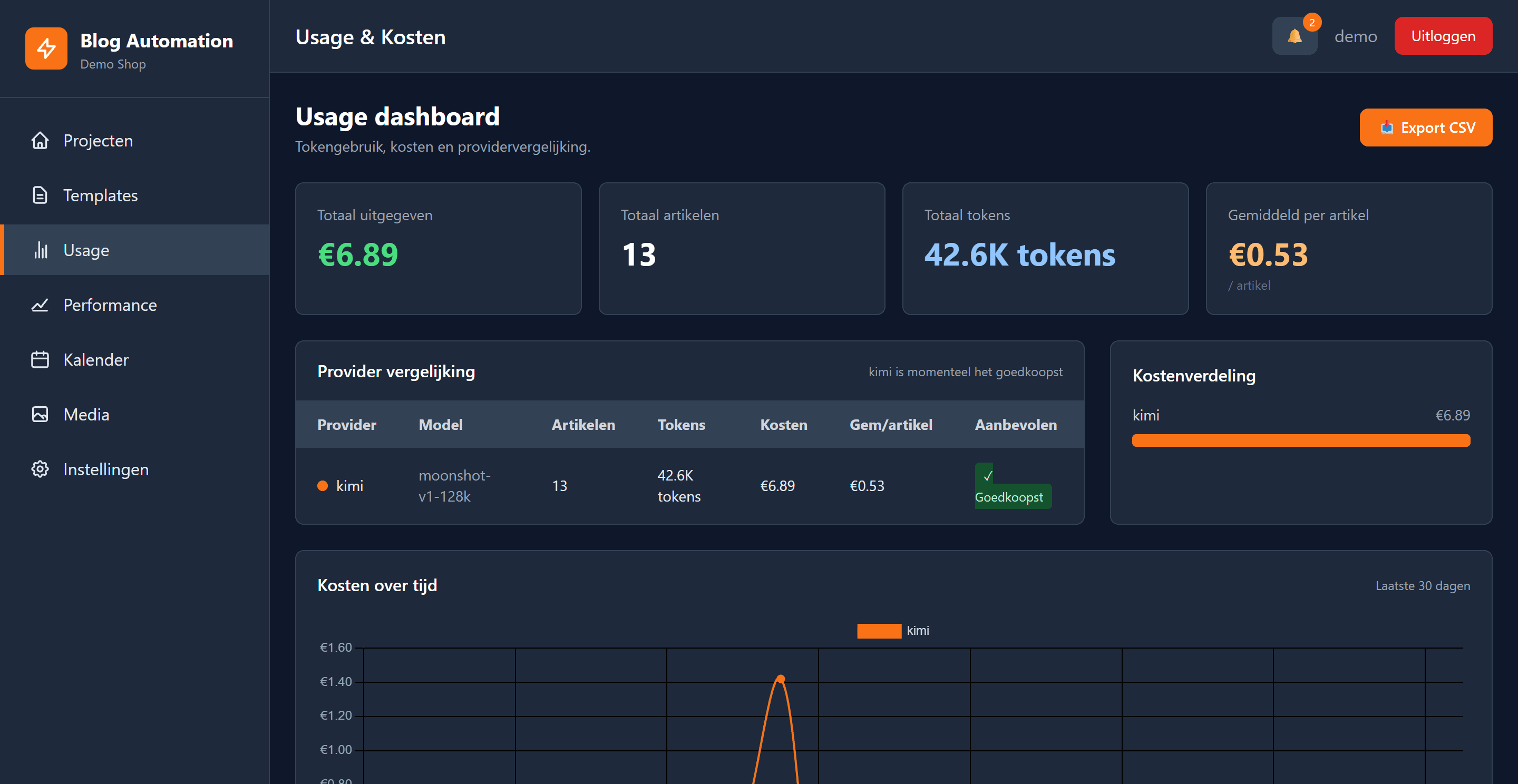Click the kimi label in Kostenverdeling
The image size is (1518, 784).
click(1145, 415)
